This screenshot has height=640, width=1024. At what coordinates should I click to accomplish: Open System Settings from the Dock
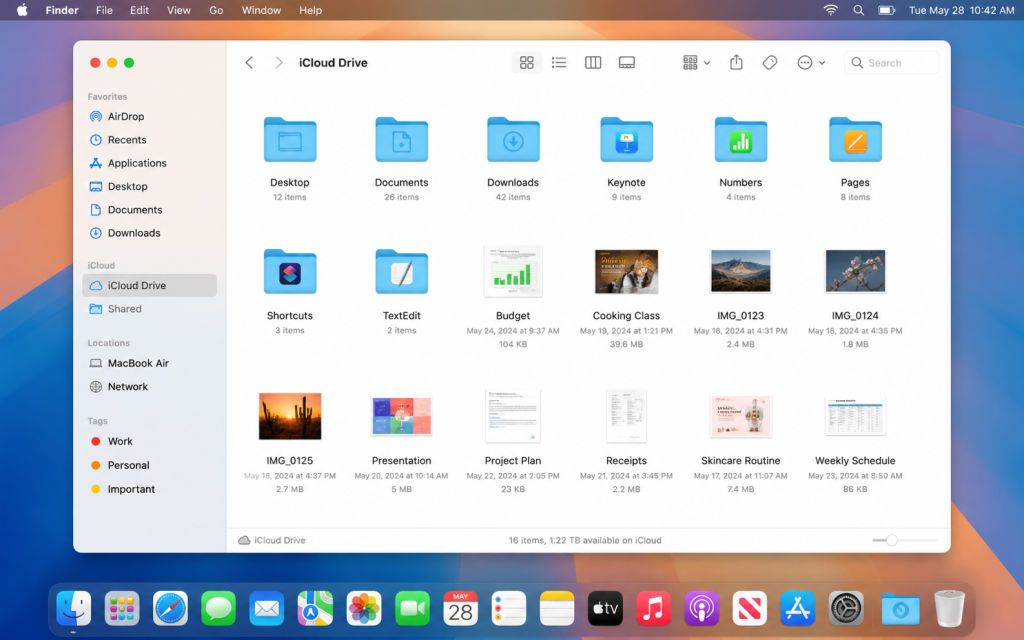pos(846,609)
